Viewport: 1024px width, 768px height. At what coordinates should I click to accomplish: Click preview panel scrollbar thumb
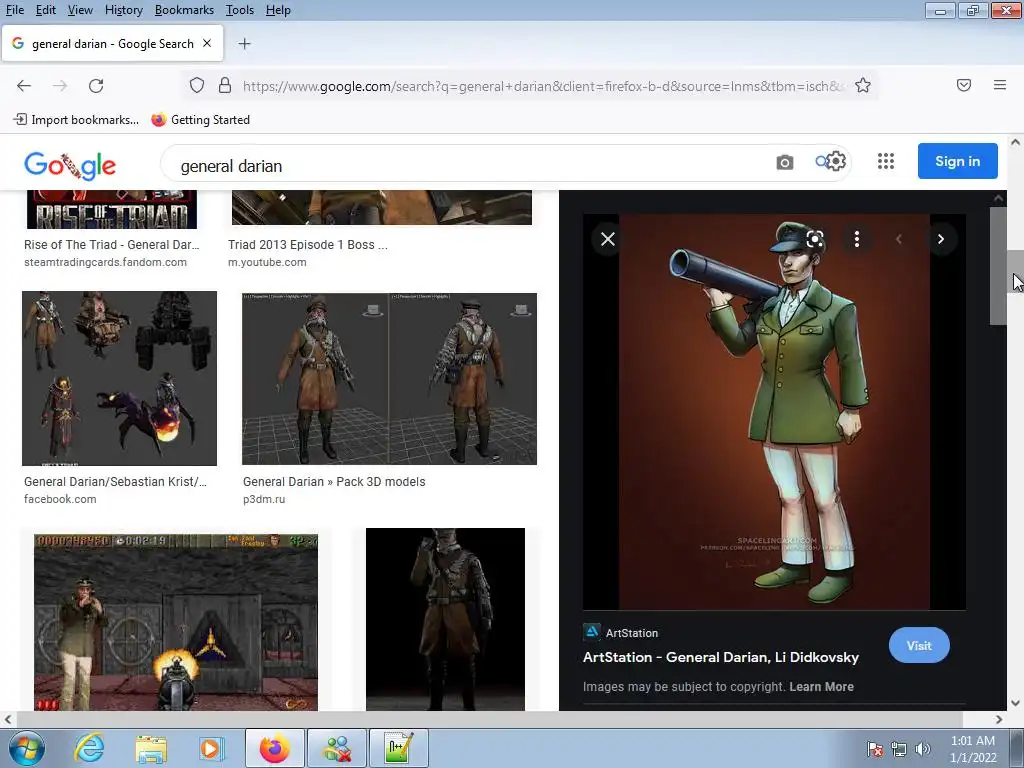(x=998, y=266)
